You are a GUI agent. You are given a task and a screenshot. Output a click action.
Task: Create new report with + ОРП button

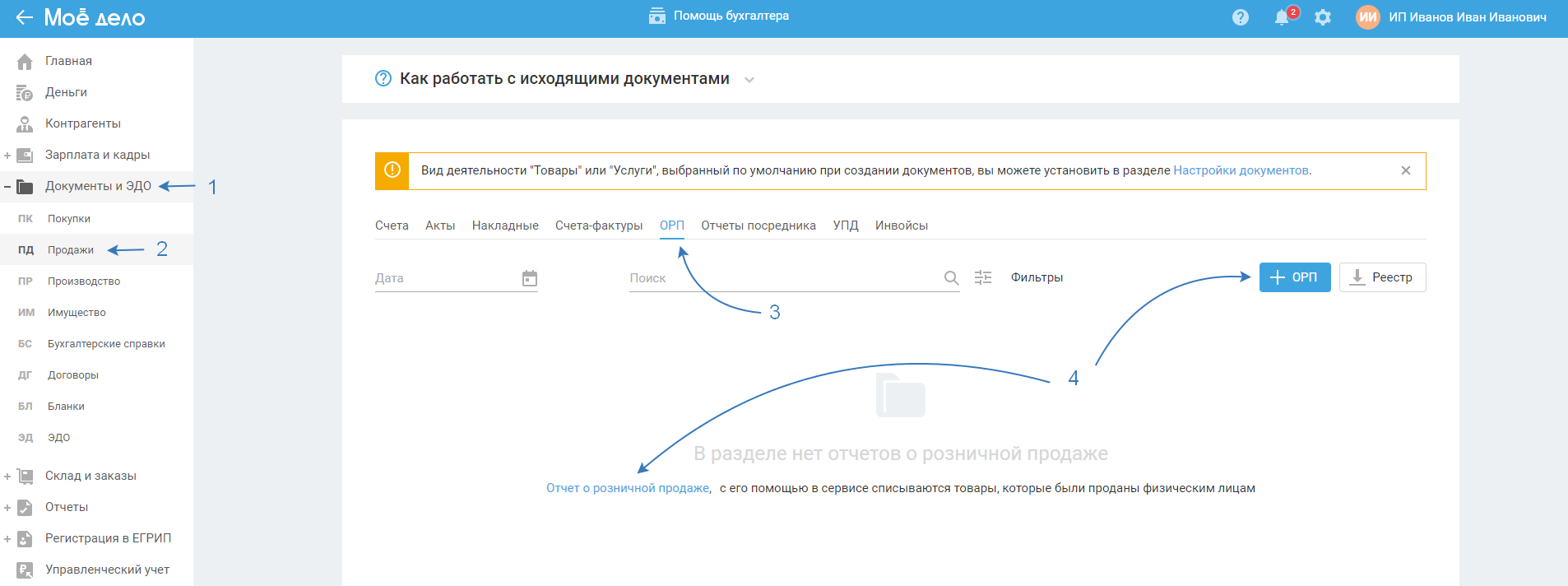(1295, 277)
